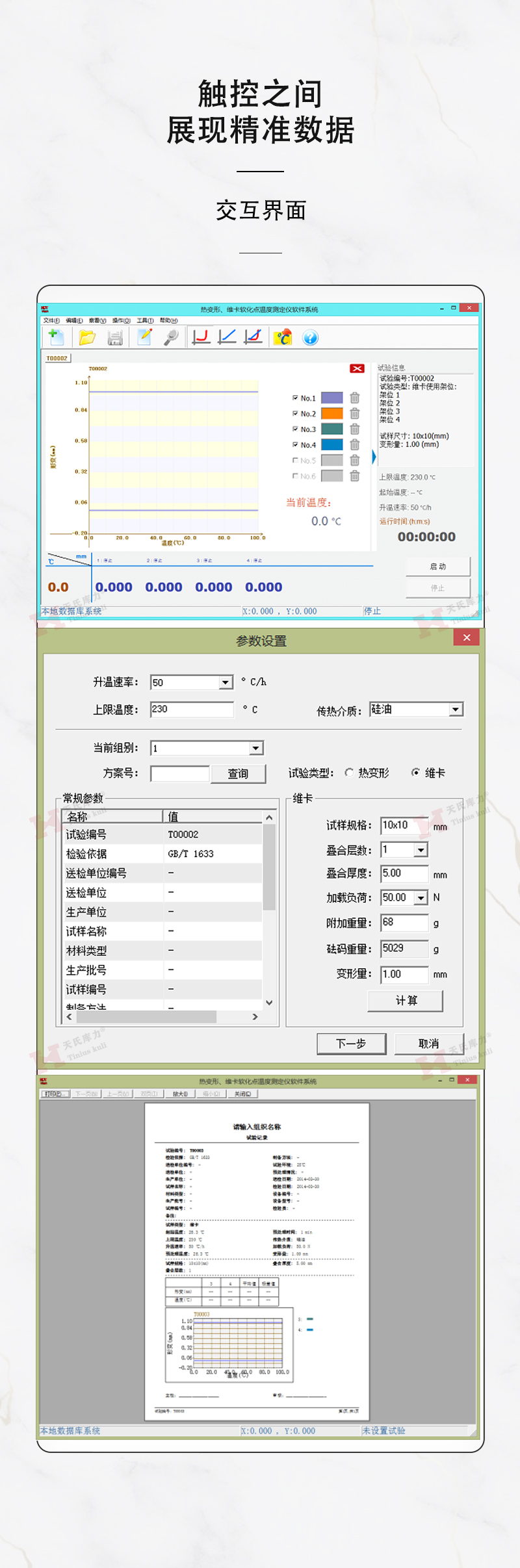Screen dimensions: 520x1568
Task: Click the orange No.2 color swatch
Action: pyautogui.click(x=331, y=413)
